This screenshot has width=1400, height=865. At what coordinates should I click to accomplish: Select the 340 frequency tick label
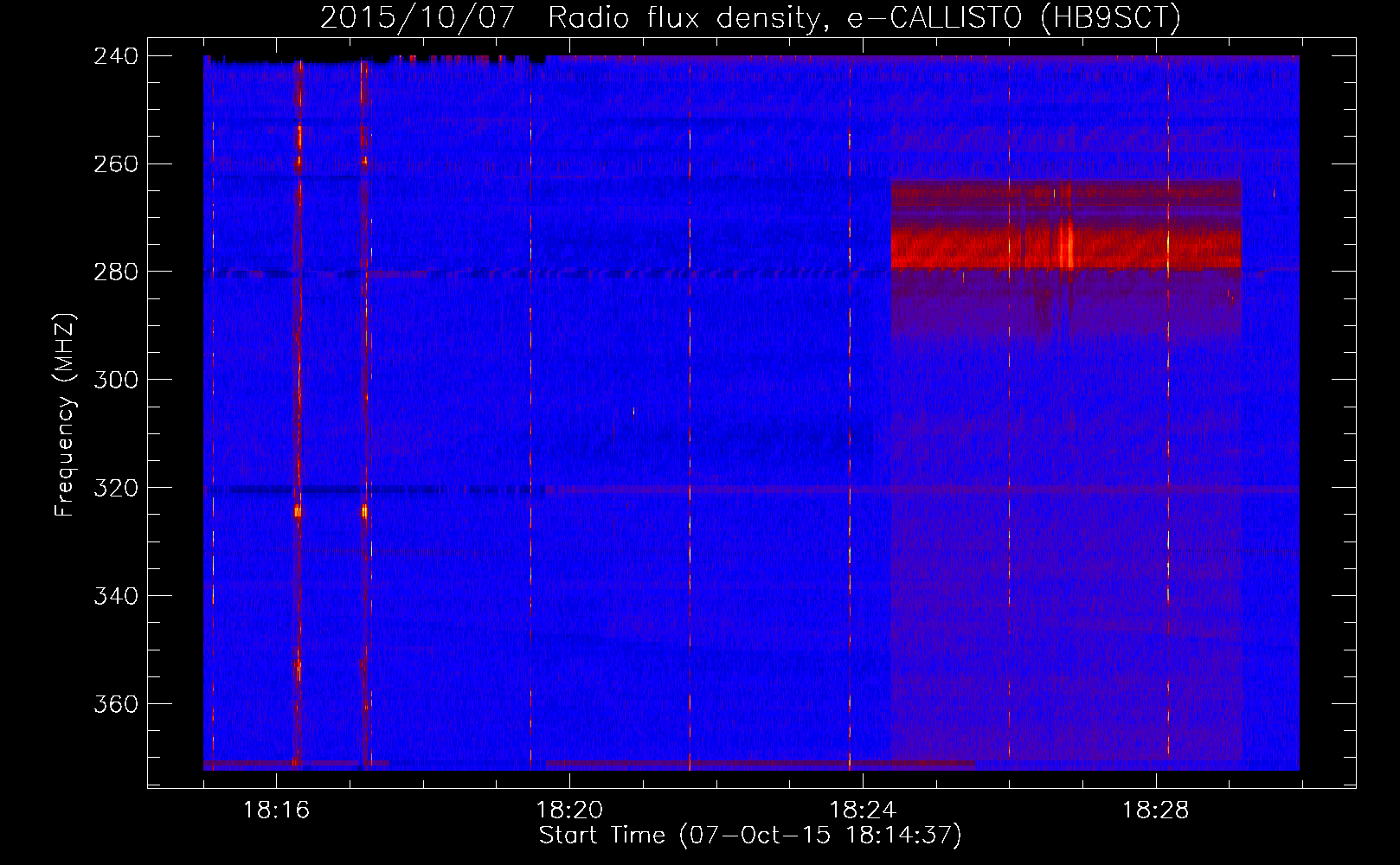coord(116,596)
